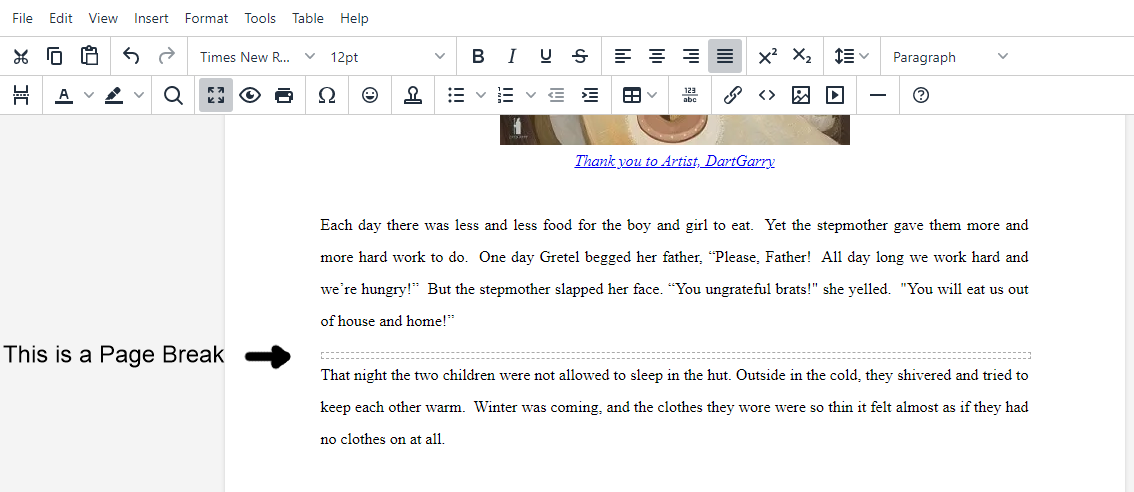Open the 12pt font size dropdown
Image resolution: width=1134 pixels, height=492 pixels.
coord(387,56)
